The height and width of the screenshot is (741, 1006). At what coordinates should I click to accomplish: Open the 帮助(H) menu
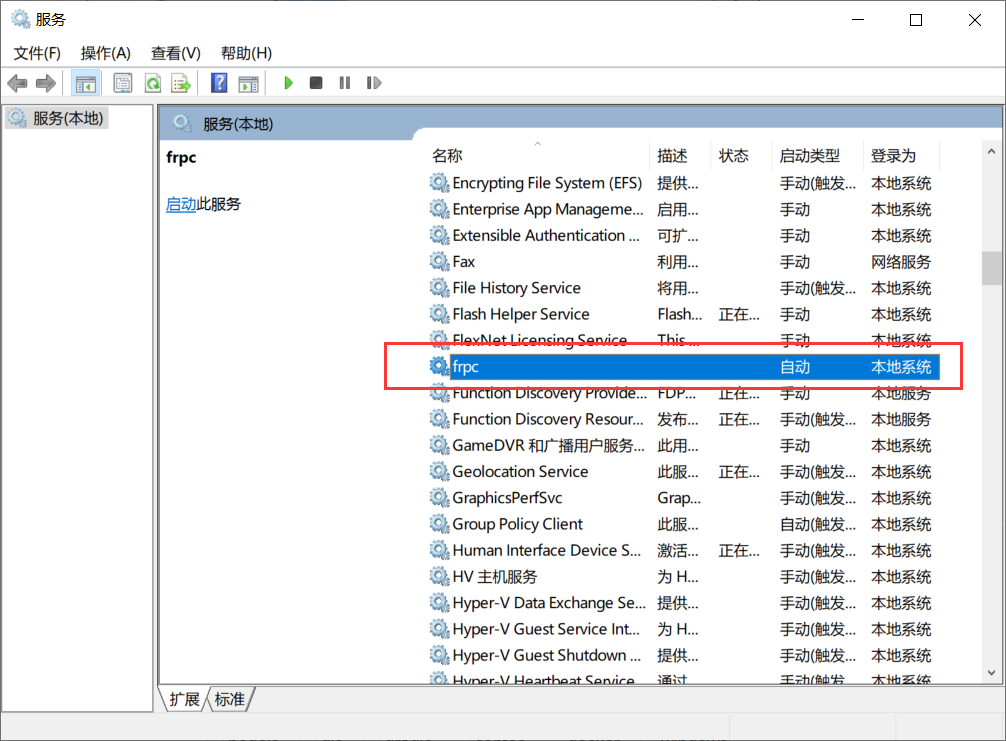click(x=246, y=53)
